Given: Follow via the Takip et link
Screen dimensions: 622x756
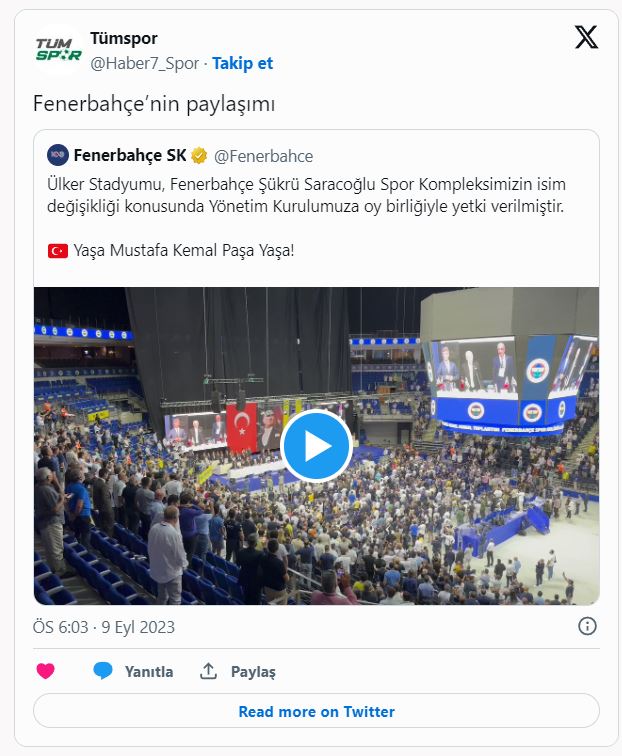Looking at the screenshot, I should (x=242, y=63).
